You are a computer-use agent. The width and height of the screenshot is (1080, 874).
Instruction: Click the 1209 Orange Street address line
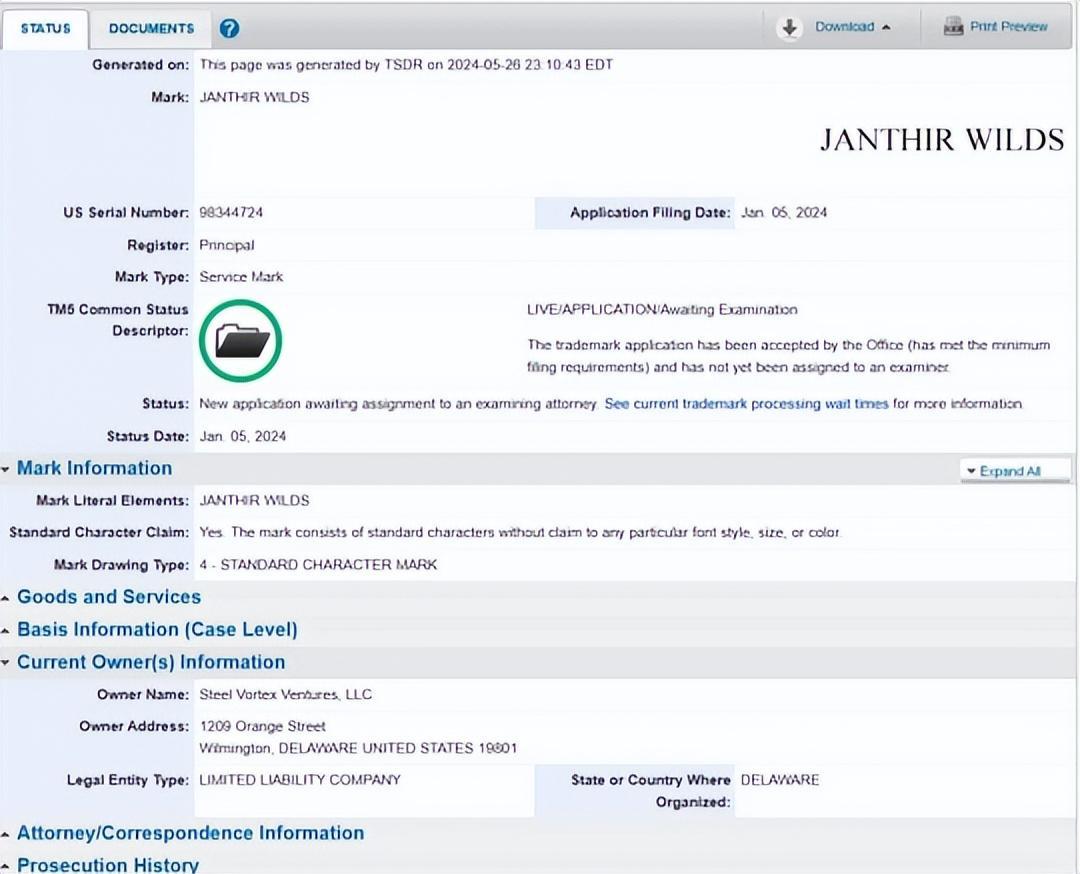[x=262, y=726]
